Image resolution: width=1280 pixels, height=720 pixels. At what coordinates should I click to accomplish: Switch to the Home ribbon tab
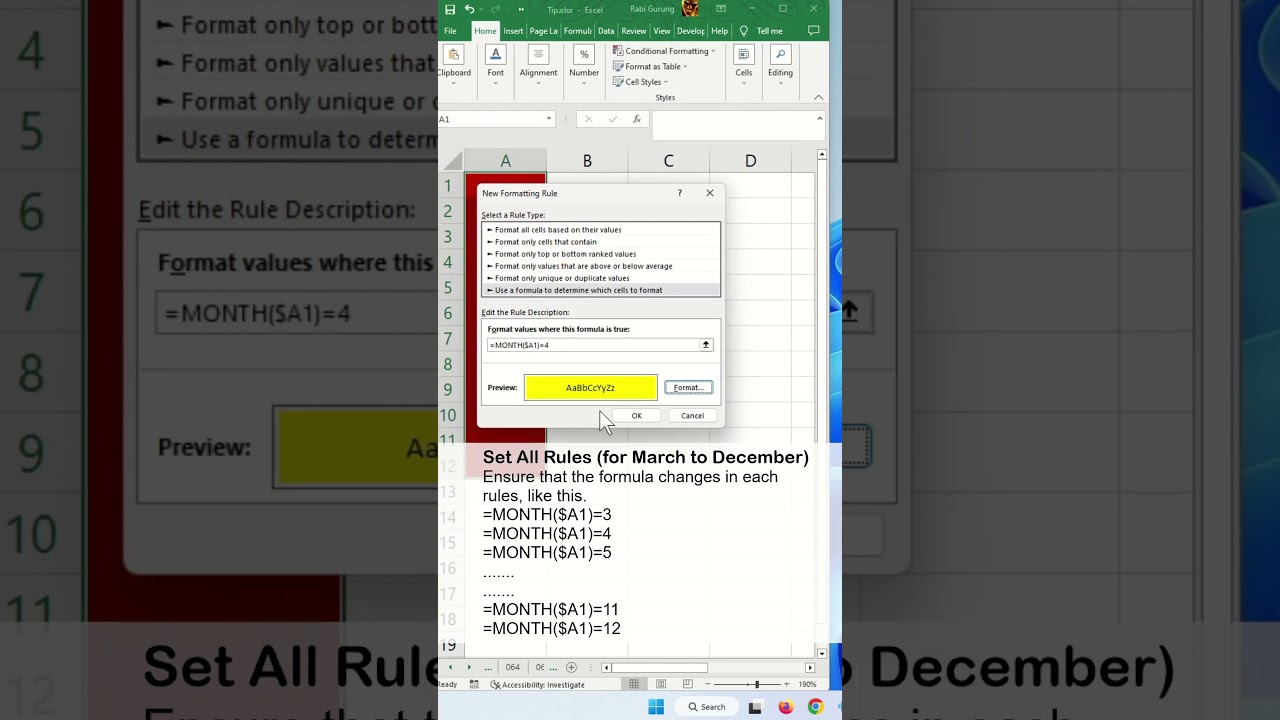[x=485, y=31]
